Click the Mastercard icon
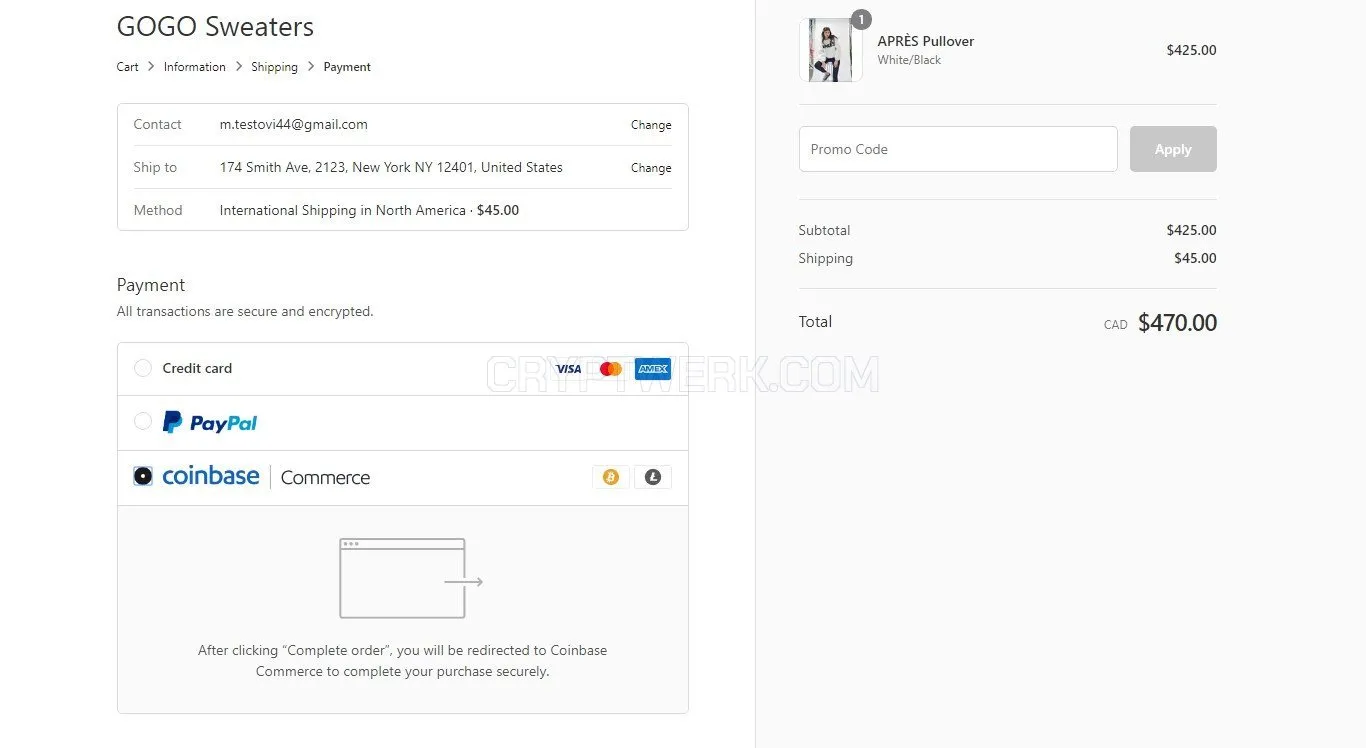This screenshot has height=748, width=1366. coord(610,369)
